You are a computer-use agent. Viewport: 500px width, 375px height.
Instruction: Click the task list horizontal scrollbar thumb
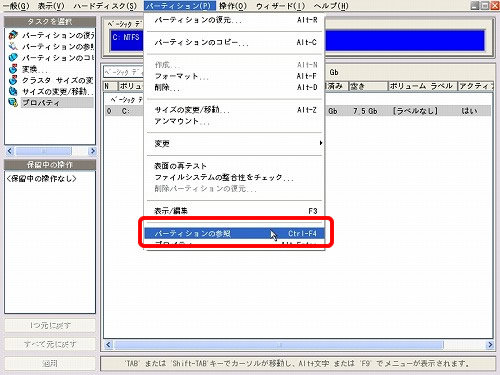(44, 151)
